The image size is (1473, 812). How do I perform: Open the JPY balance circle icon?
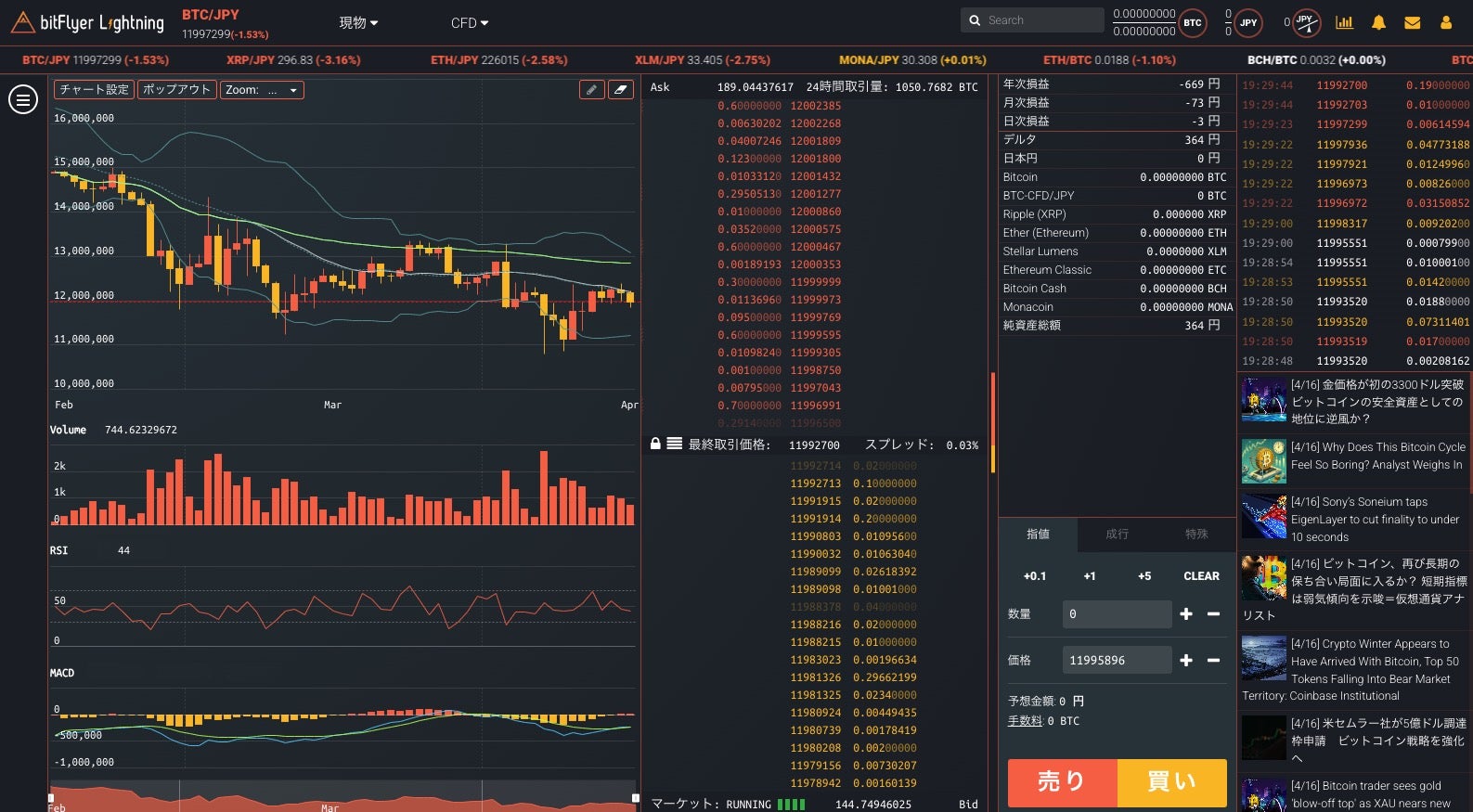click(x=1248, y=22)
